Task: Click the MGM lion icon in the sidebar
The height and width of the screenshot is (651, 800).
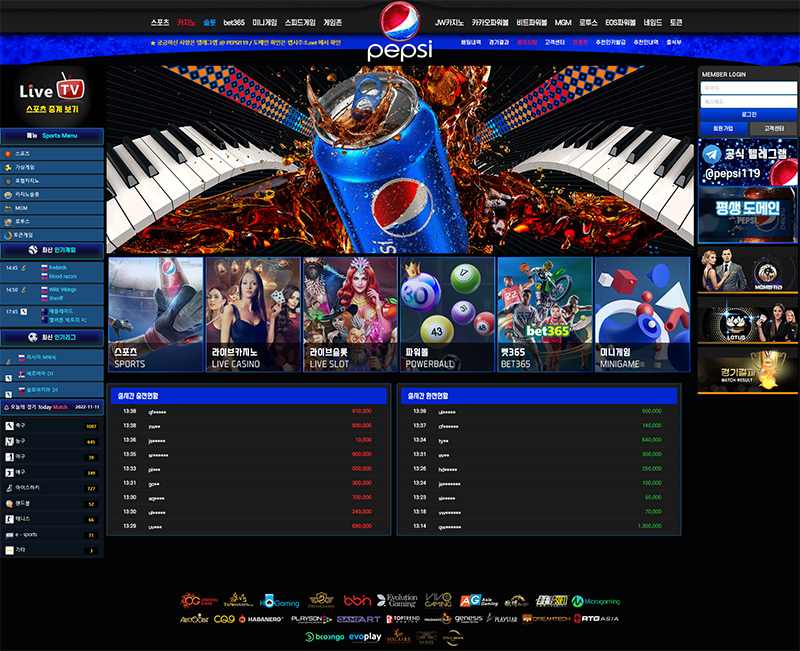Action: [x=8, y=208]
